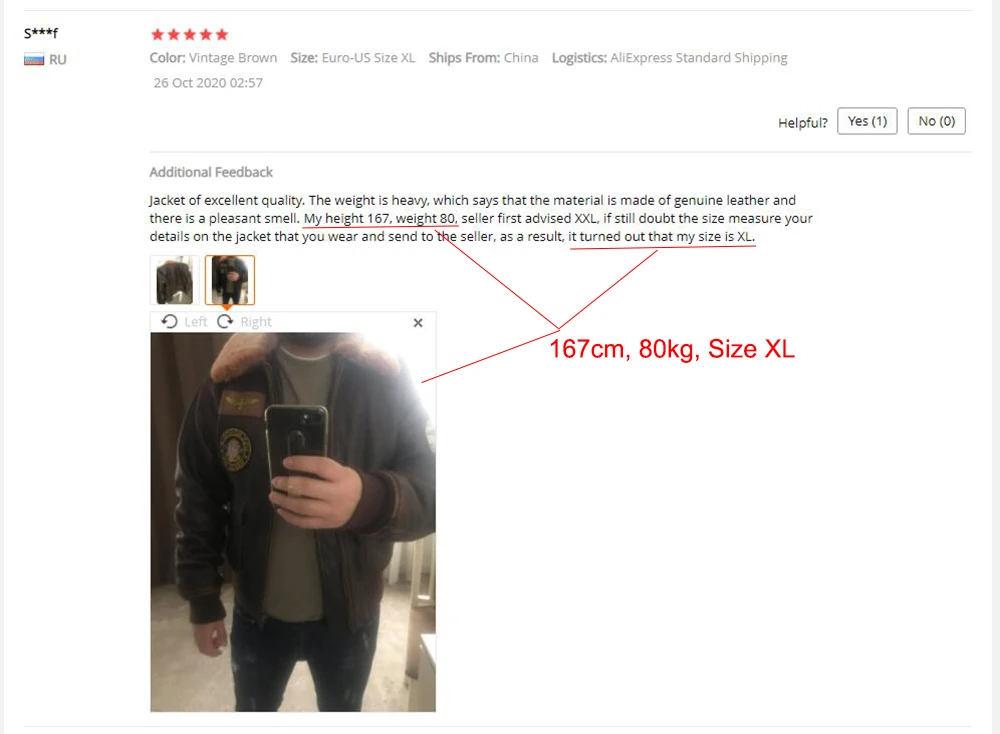Screen dimensions: 1000x734
Task: Click the rotate Right icon
Action: [x=225, y=321]
